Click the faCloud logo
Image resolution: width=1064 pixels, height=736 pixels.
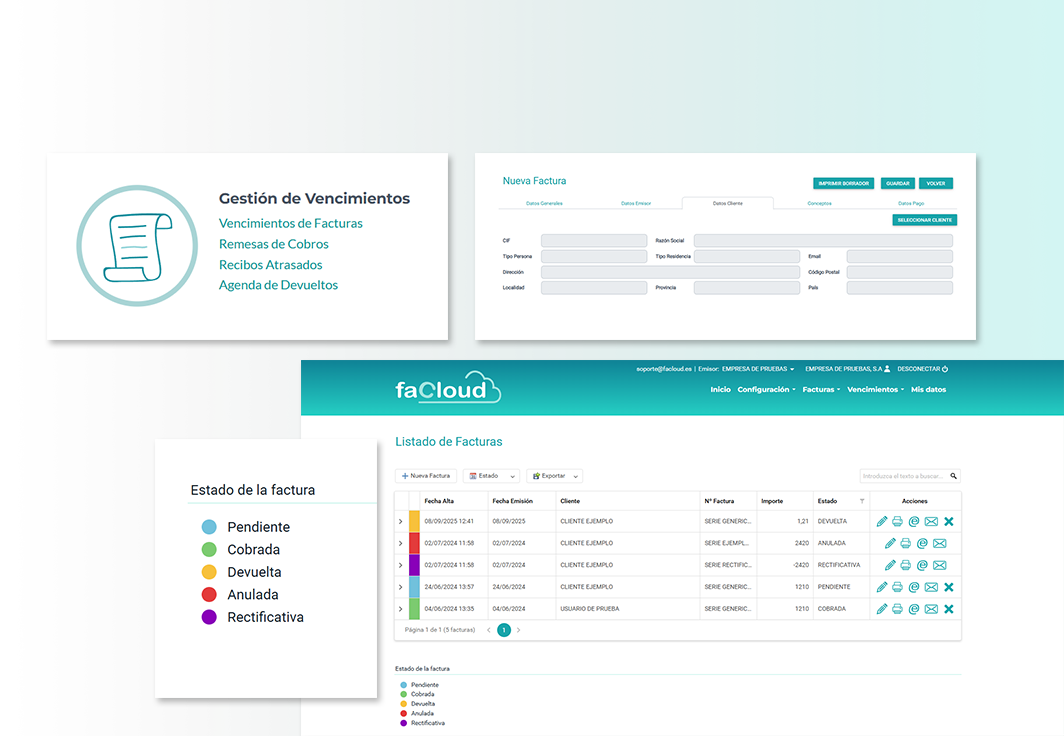click(447, 388)
